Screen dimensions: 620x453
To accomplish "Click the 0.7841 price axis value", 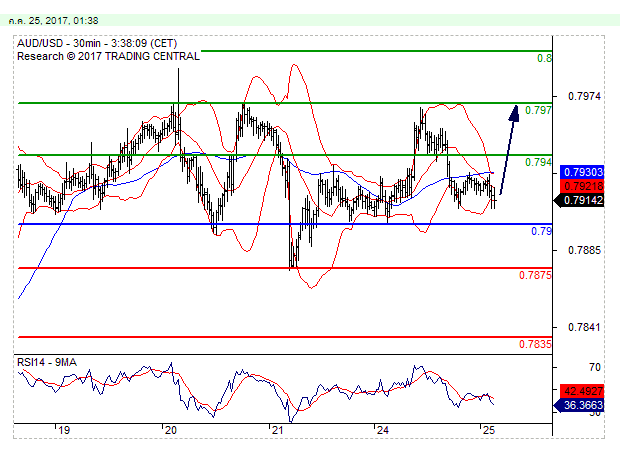I will (584, 327).
